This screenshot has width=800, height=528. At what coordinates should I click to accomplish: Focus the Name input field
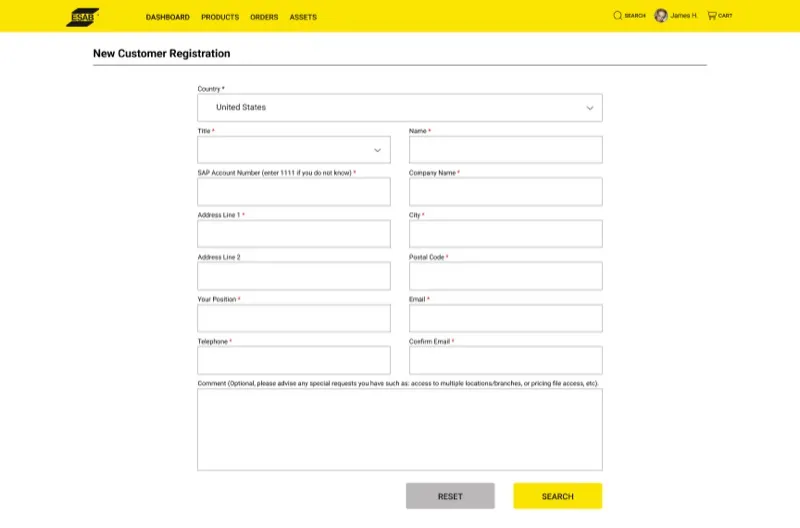tap(506, 150)
